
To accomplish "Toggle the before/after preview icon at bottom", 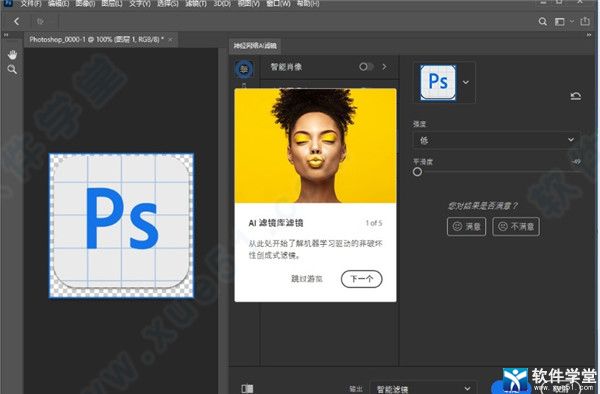I will coord(247,388).
